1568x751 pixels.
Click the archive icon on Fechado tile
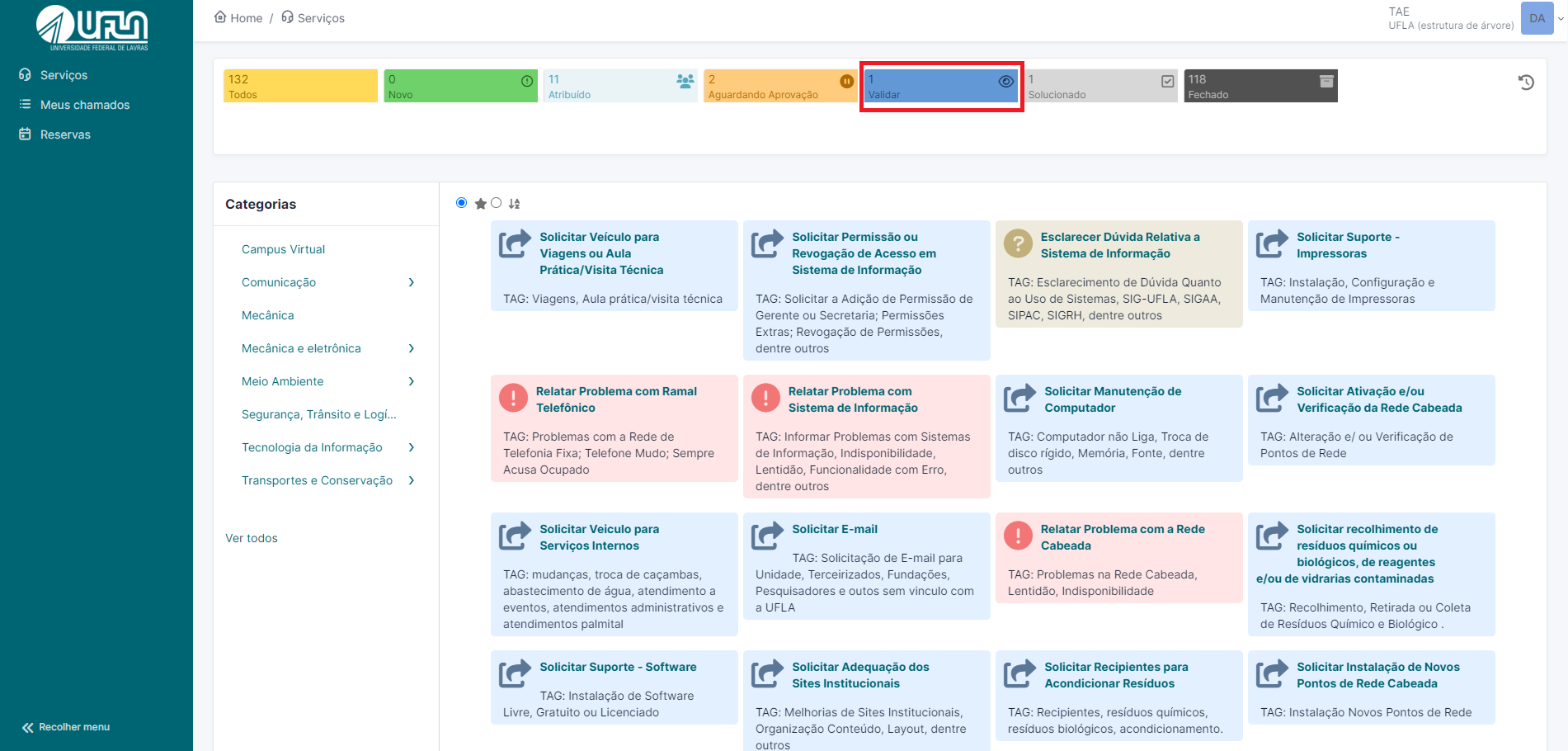point(1326,81)
